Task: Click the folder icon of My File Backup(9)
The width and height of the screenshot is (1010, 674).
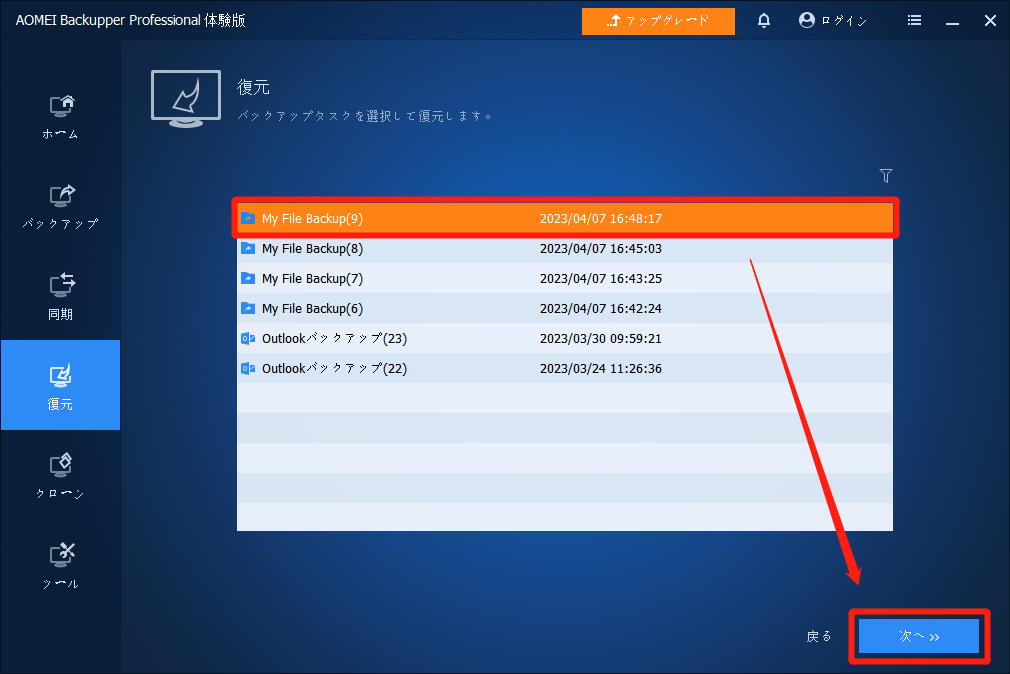Action: coord(248,218)
